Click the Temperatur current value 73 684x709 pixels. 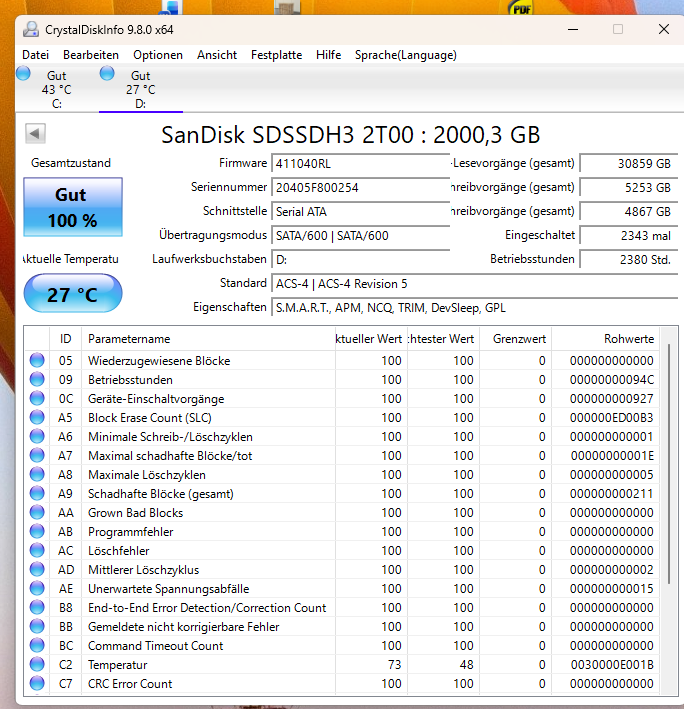click(x=394, y=664)
